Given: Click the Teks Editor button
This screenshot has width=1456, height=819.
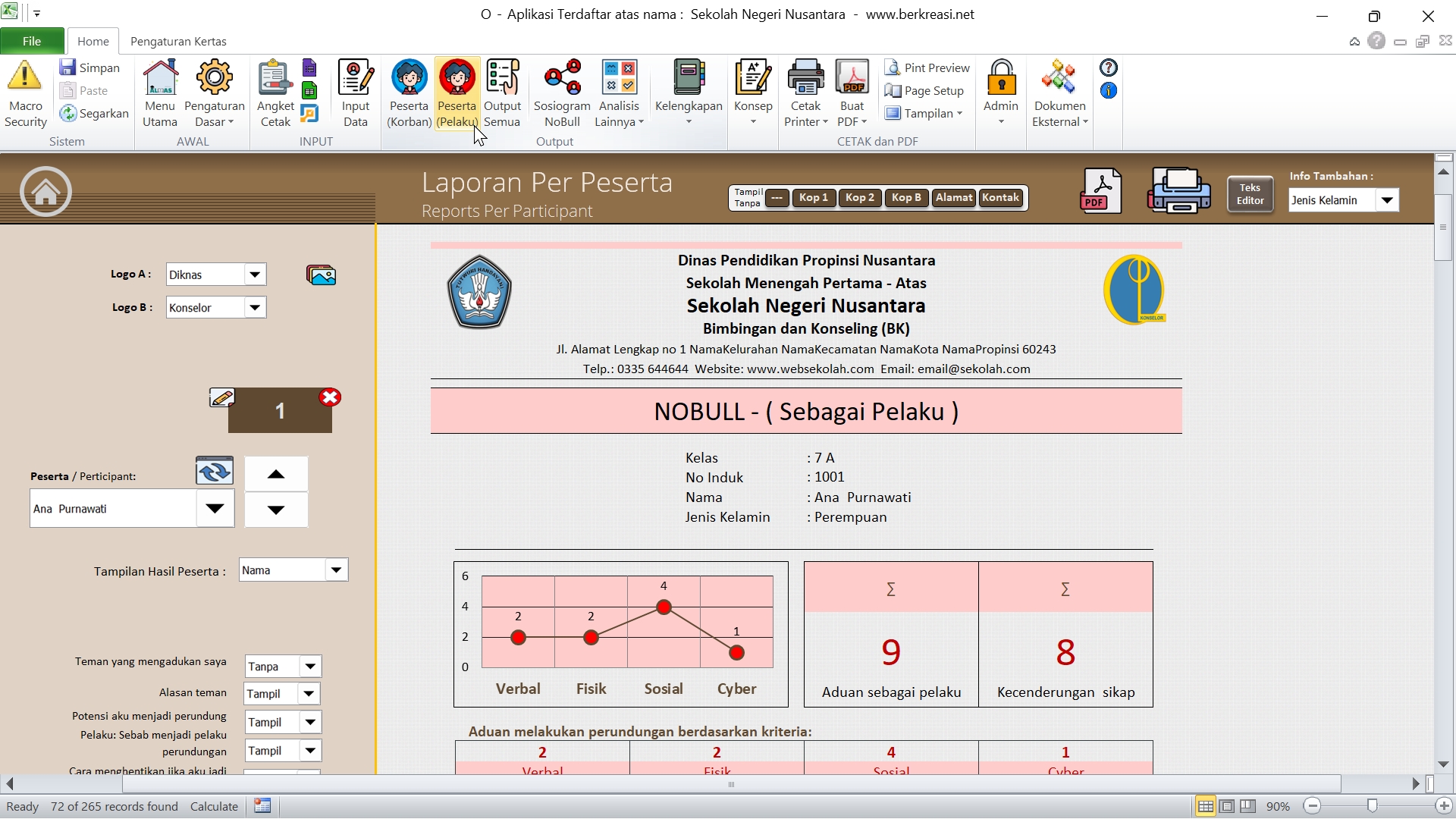Looking at the screenshot, I should (x=1250, y=195).
